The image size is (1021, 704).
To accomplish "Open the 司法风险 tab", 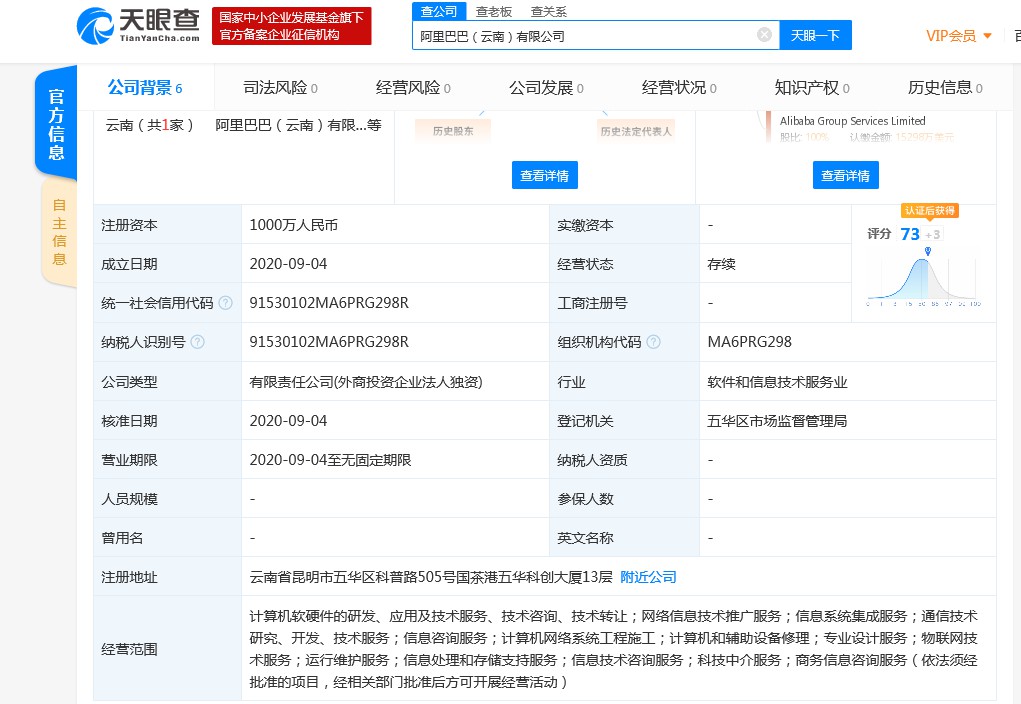I will [280, 87].
